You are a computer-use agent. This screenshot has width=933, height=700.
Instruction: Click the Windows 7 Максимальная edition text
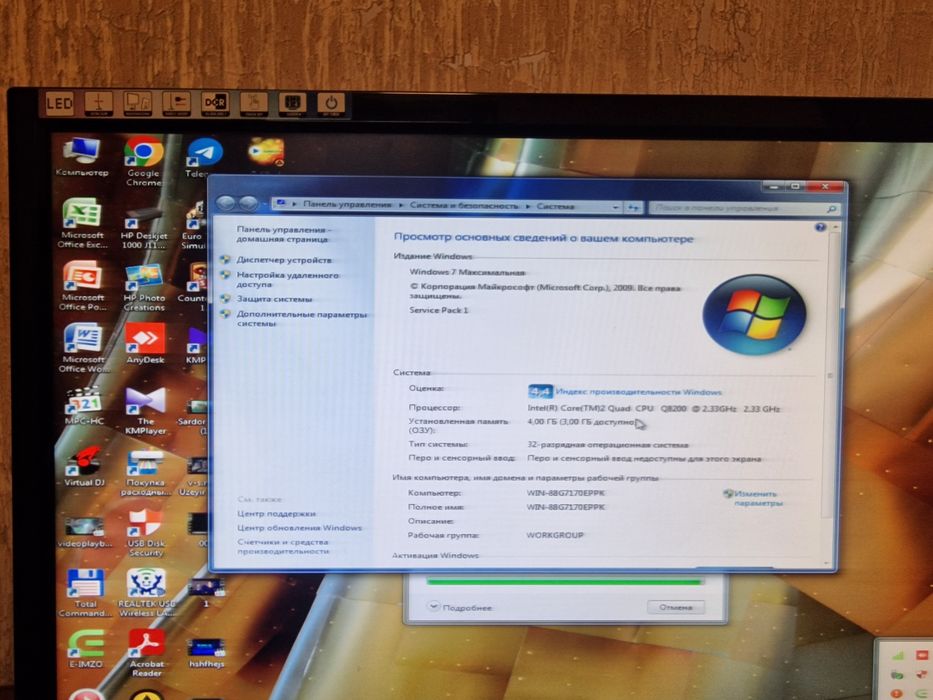click(x=467, y=272)
